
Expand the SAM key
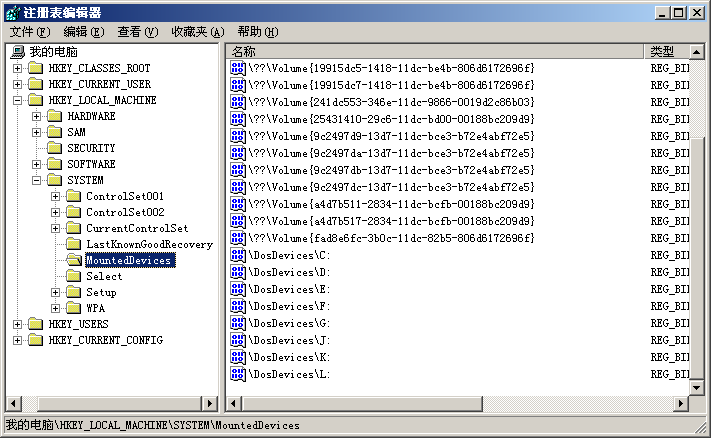36,132
